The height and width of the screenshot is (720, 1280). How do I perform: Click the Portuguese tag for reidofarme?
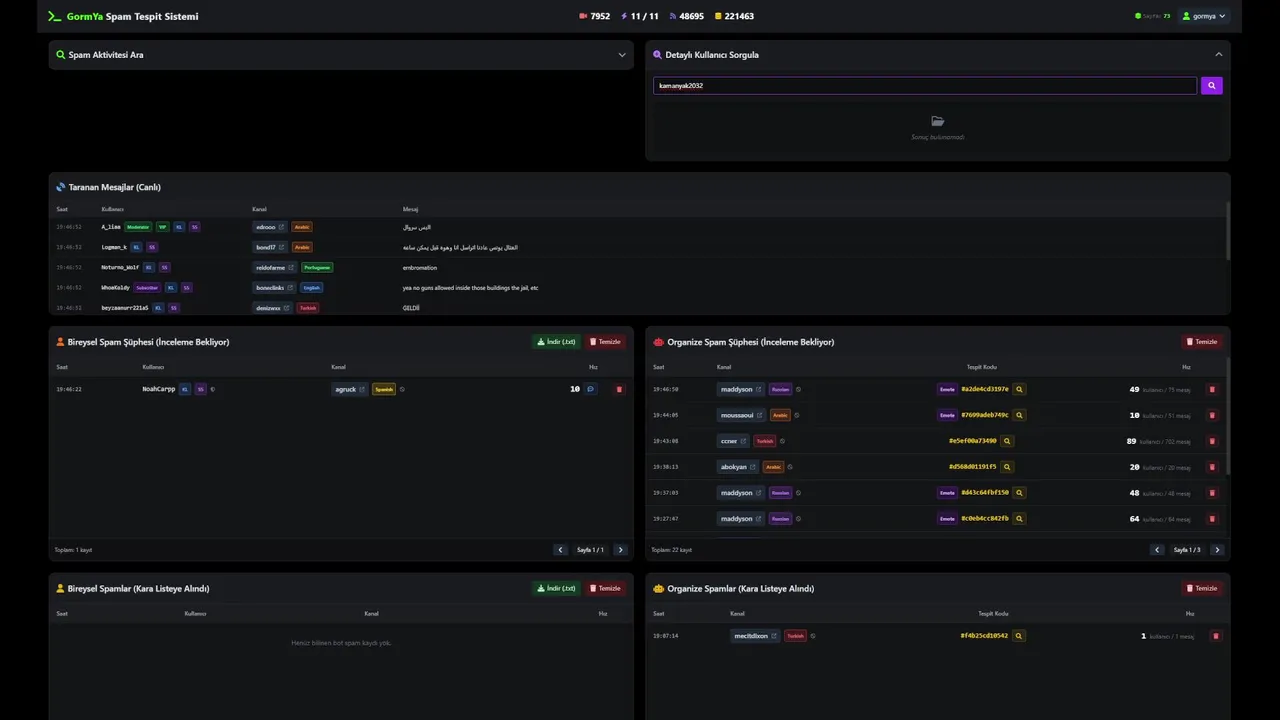(317, 267)
